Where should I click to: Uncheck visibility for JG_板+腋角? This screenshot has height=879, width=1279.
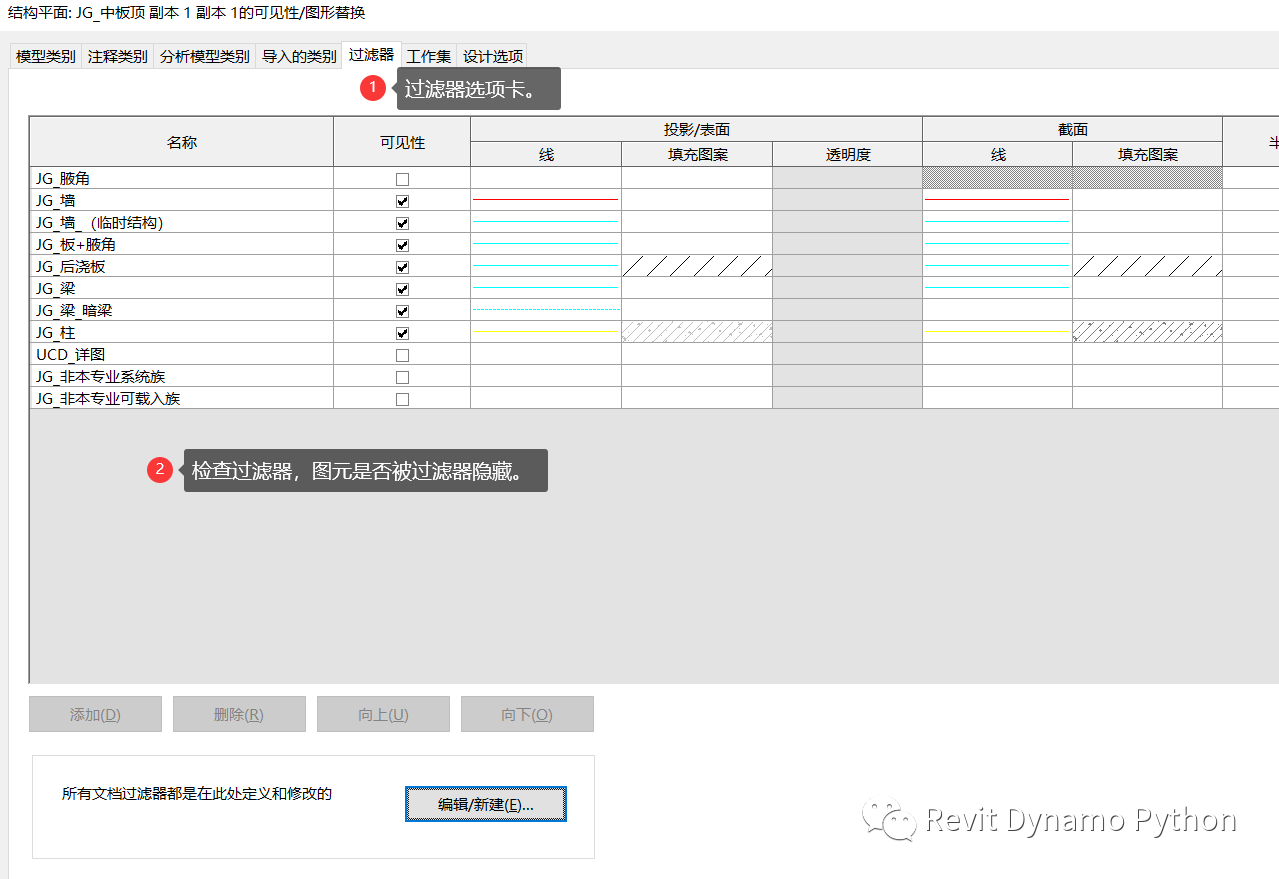tap(402, 245)
